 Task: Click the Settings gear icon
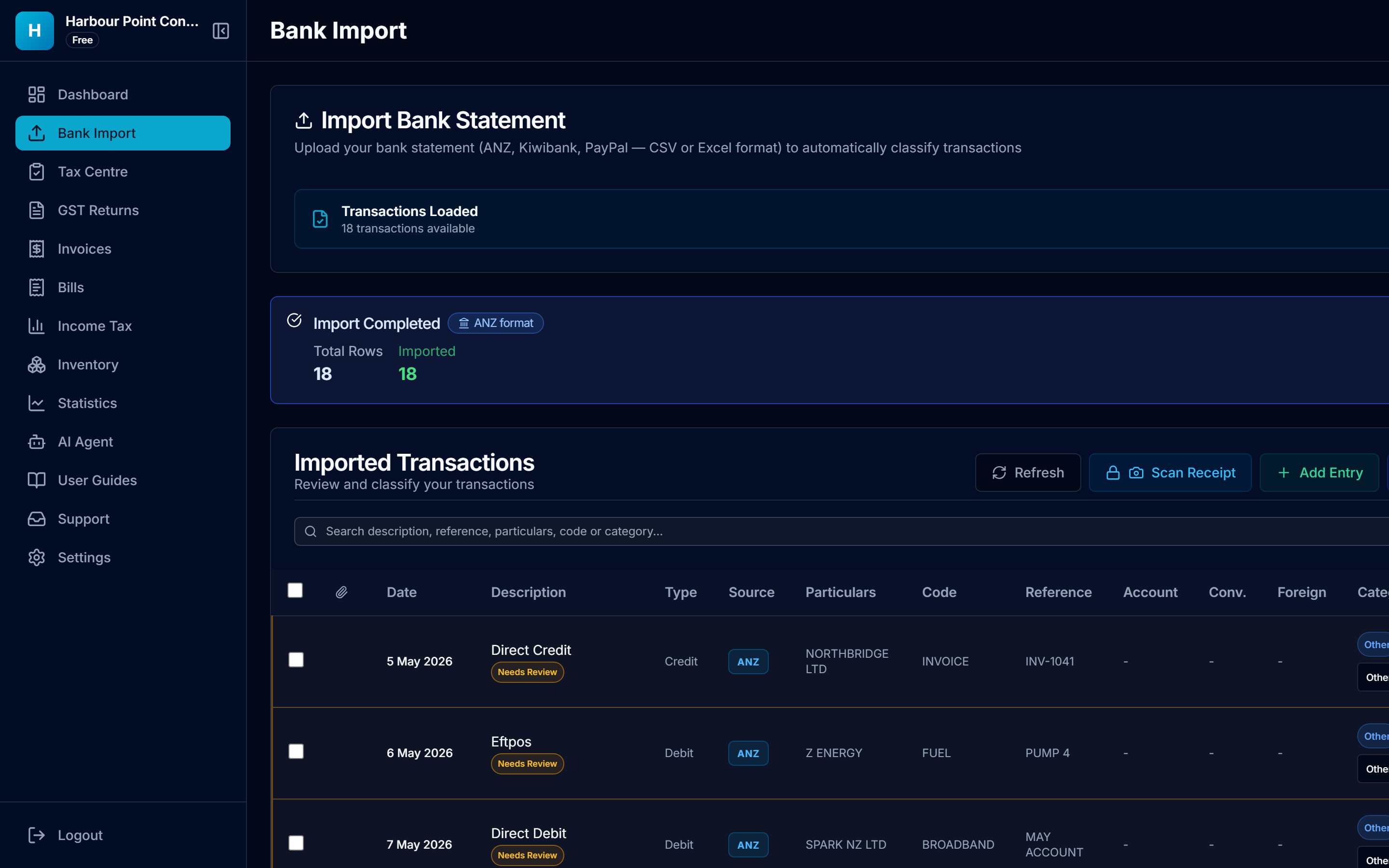pyautogui.click(x=37, y=557)
